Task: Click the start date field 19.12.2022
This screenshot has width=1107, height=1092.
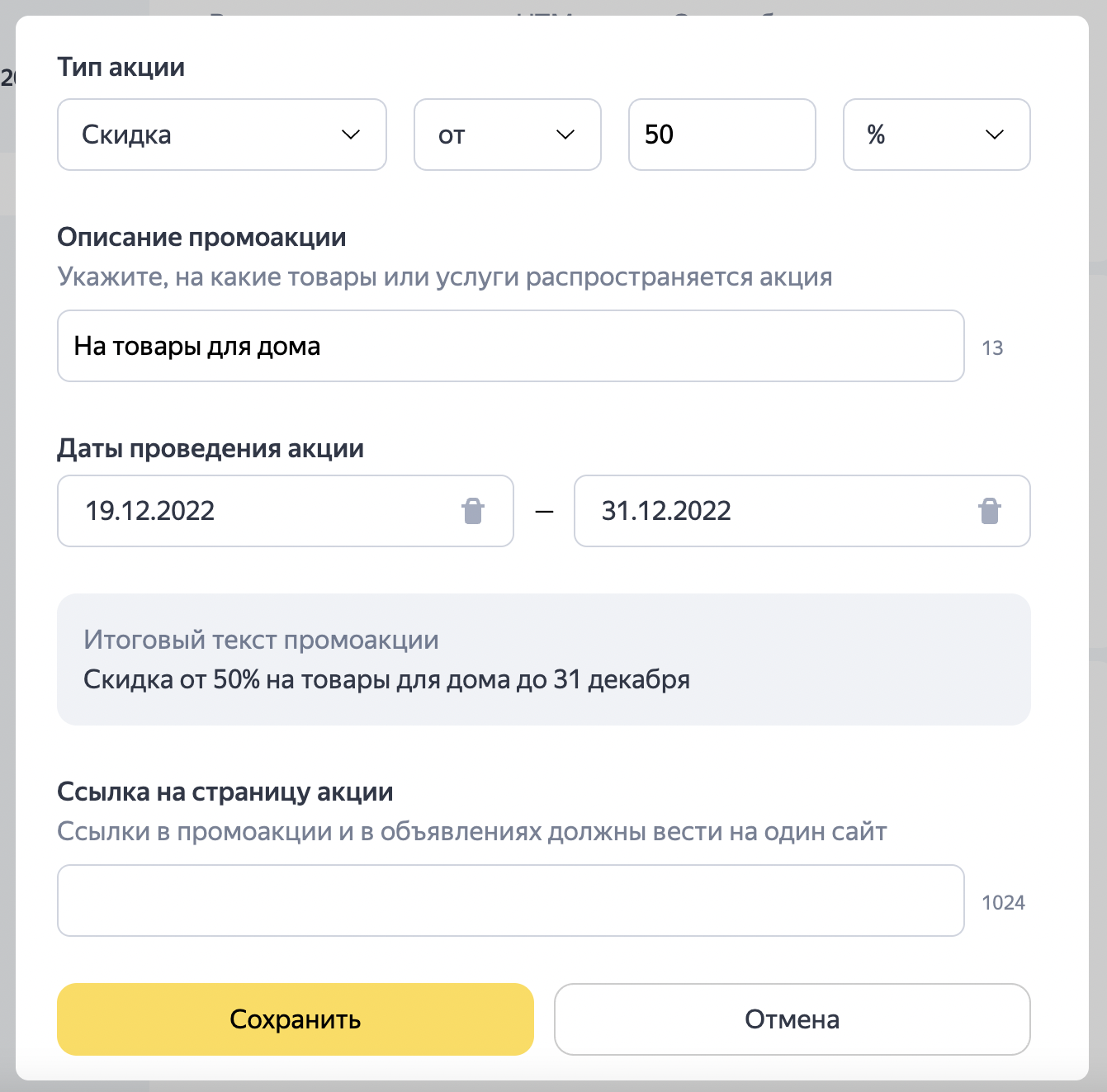Action: point(286,511)
